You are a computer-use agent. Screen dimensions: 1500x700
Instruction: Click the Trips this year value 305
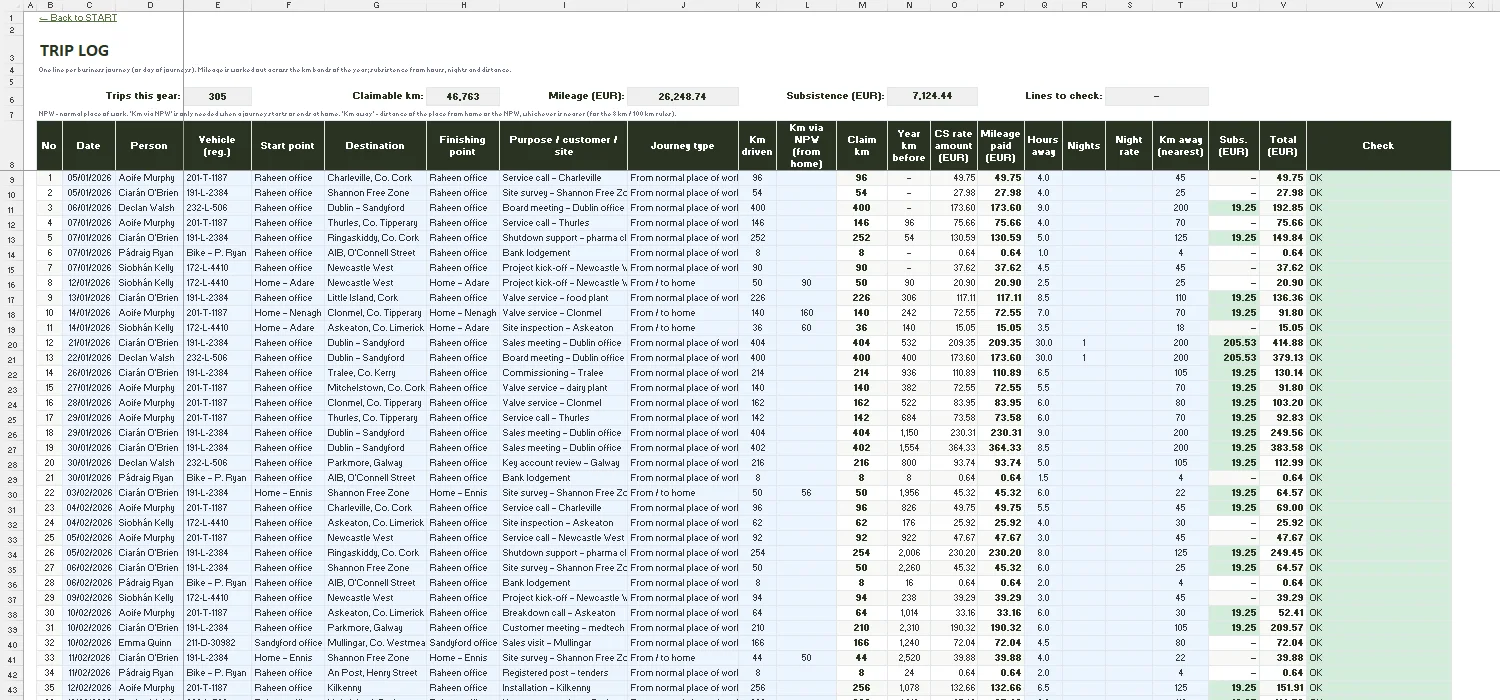click(x=217, y=96)
